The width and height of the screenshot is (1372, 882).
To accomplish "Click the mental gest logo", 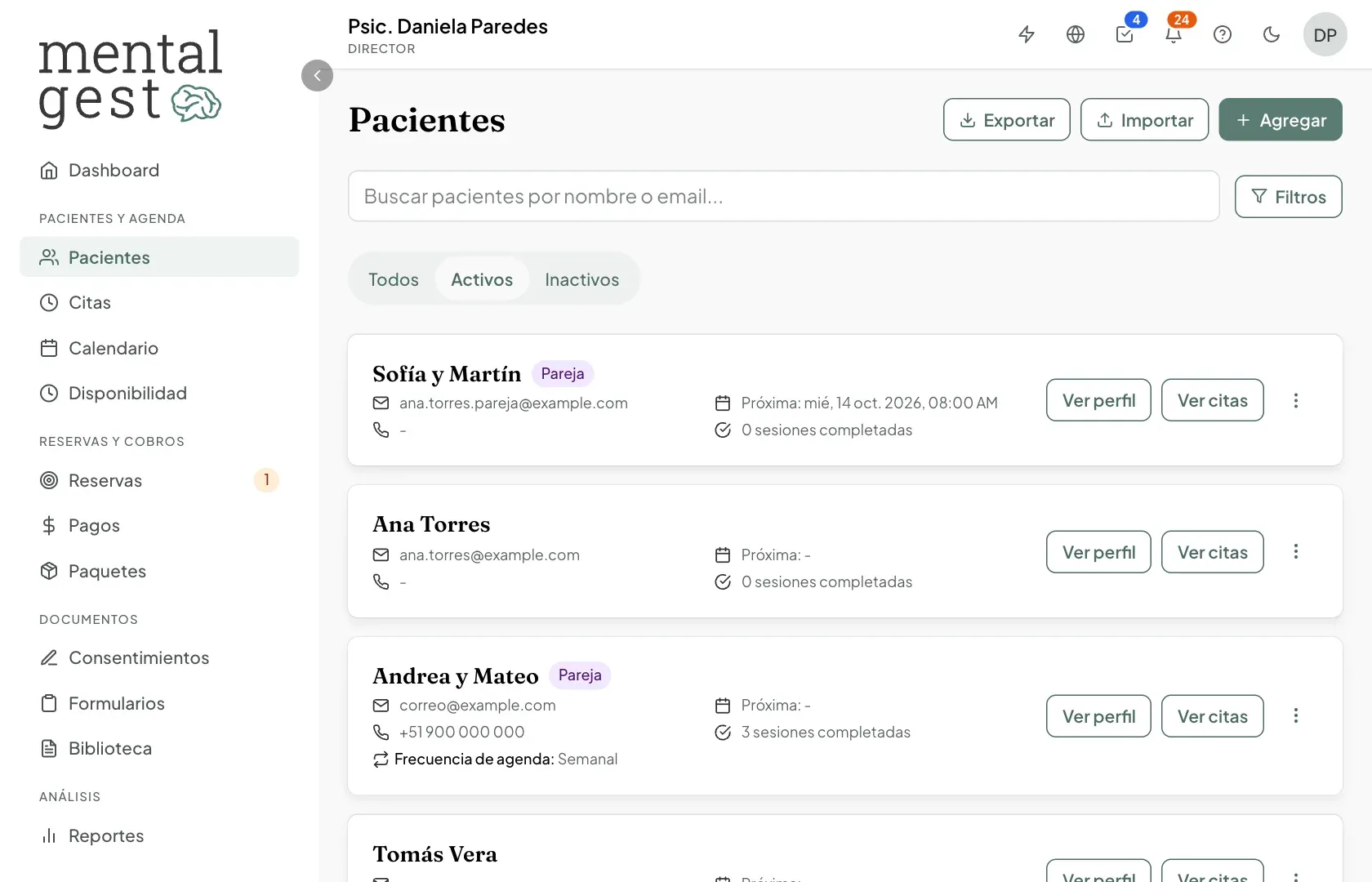I will [130, 78].
